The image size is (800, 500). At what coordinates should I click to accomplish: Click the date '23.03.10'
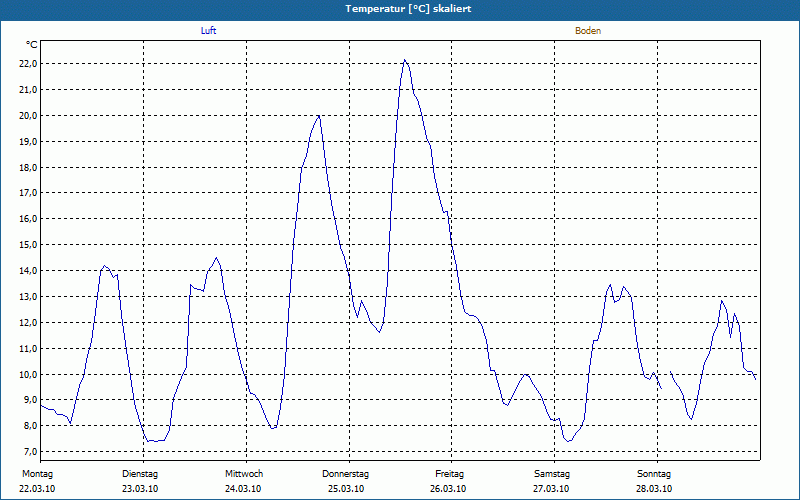tap(140, 489)
